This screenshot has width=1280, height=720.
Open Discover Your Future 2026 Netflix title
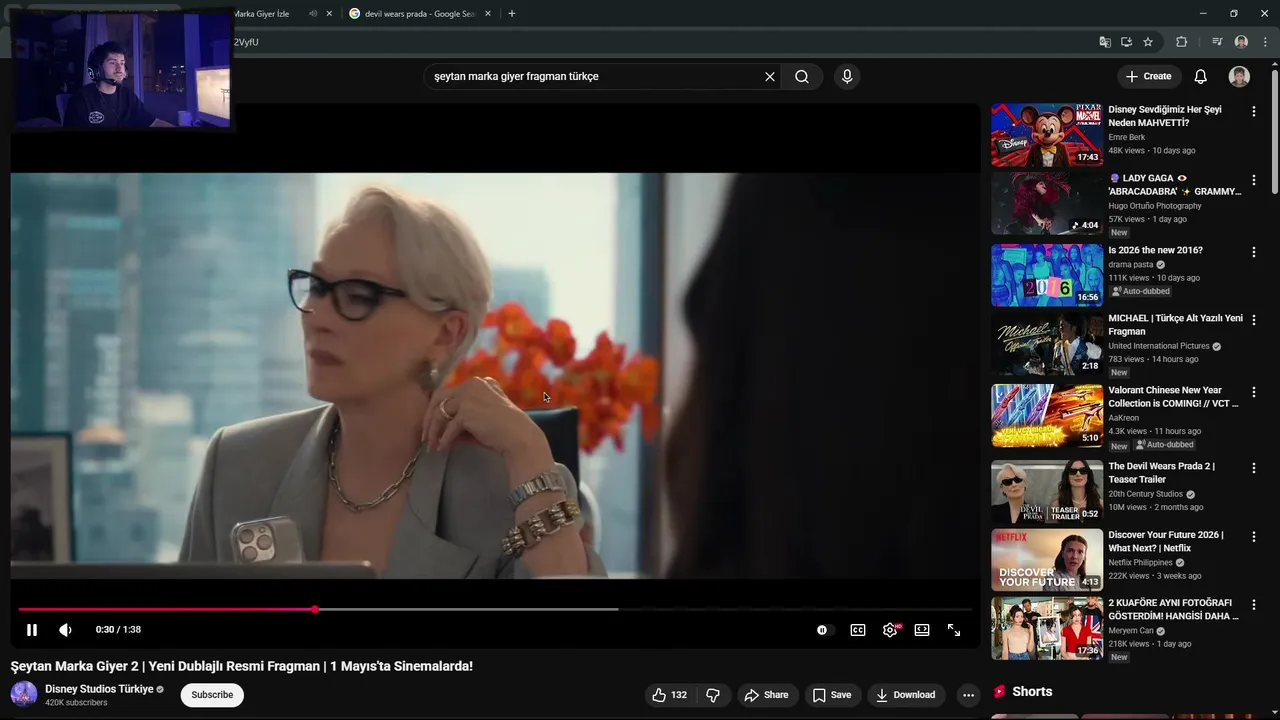[x=1165, y=542]
